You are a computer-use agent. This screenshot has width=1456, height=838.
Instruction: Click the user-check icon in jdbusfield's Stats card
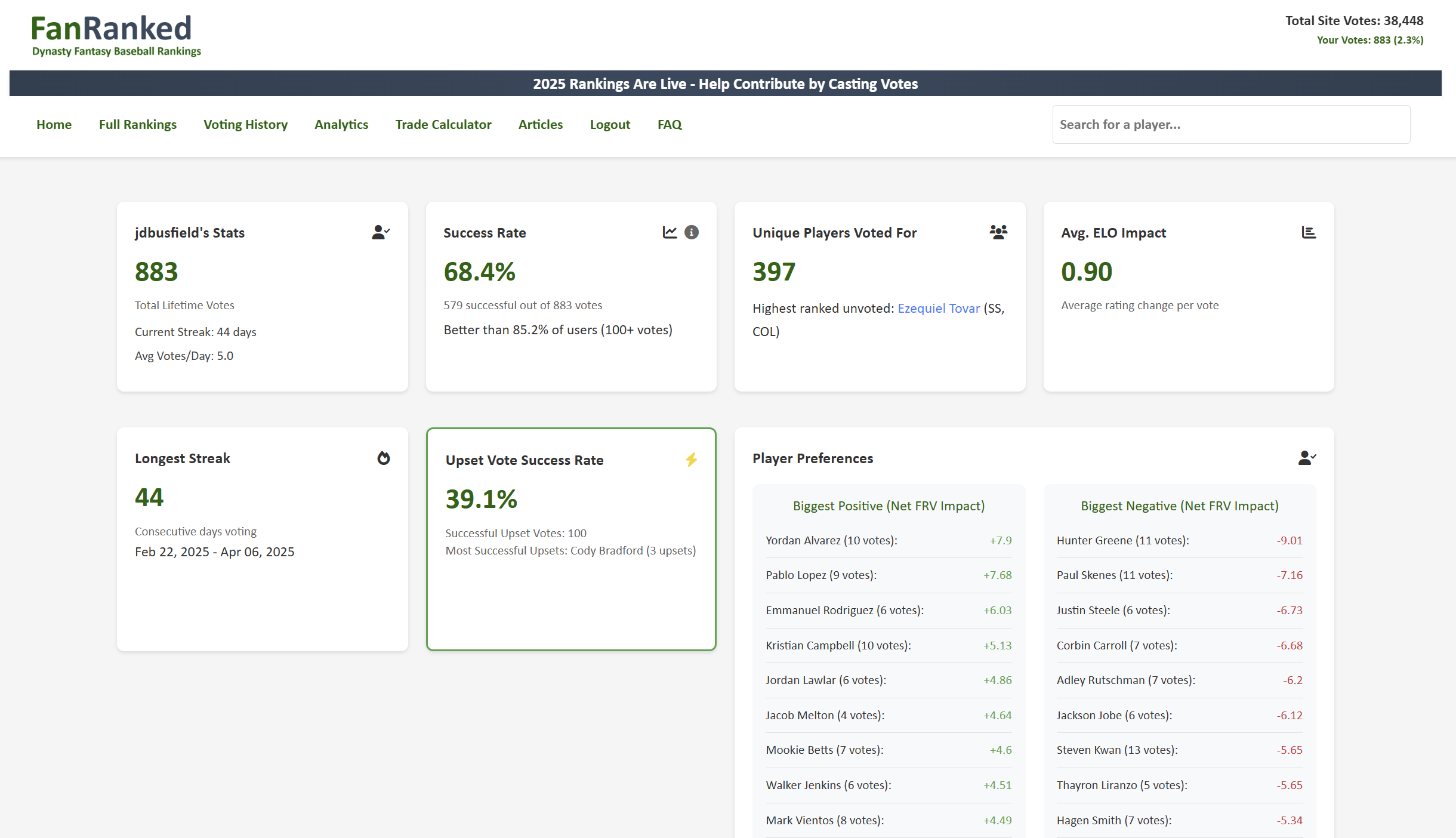pyautogui.click(x=381, y=232)
